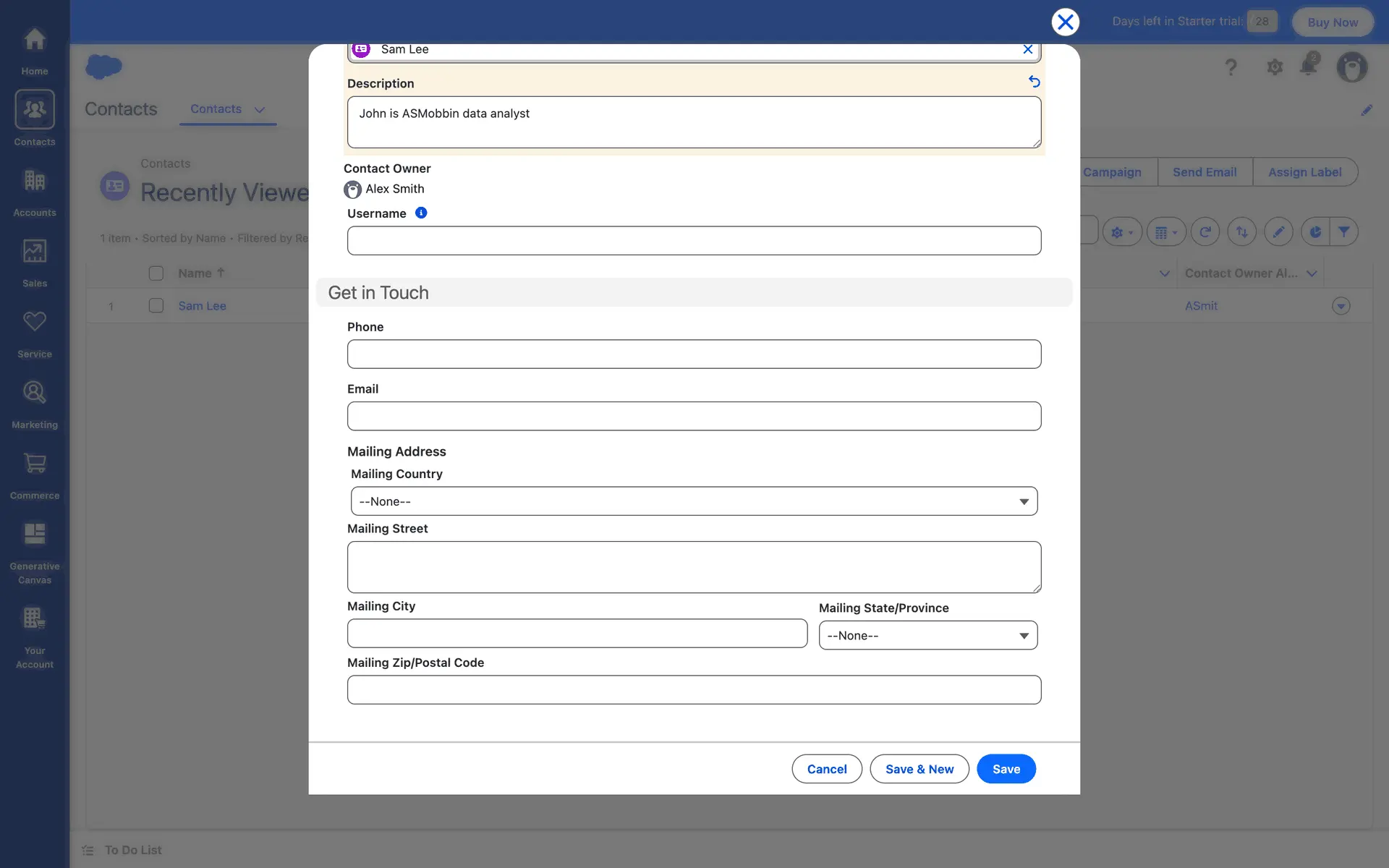The height and width of the screenshot is (868, 1389).
Task: Click the Username info tooltip icon
Action: click(421, 213)
